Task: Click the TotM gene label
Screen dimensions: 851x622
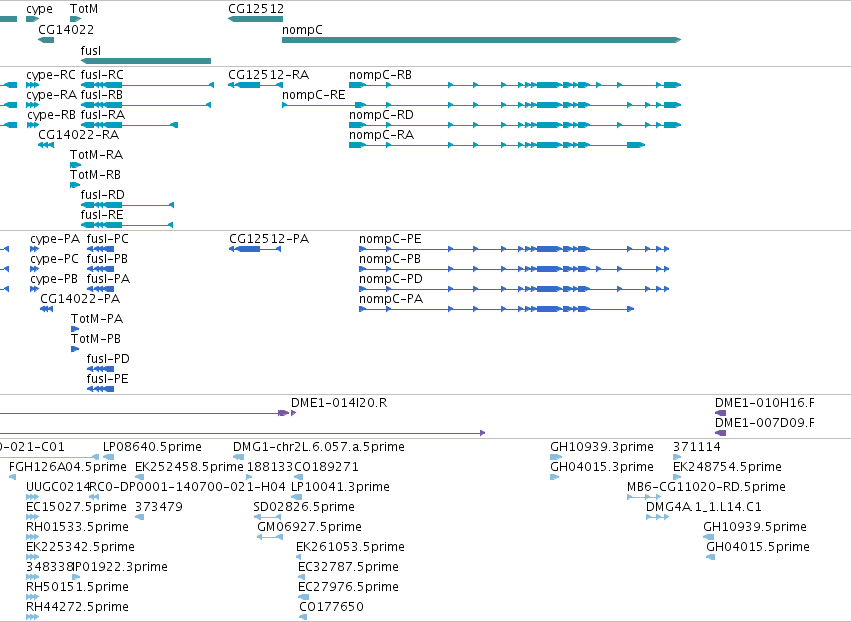Action: pyautogui.click(x=84, y=9)
